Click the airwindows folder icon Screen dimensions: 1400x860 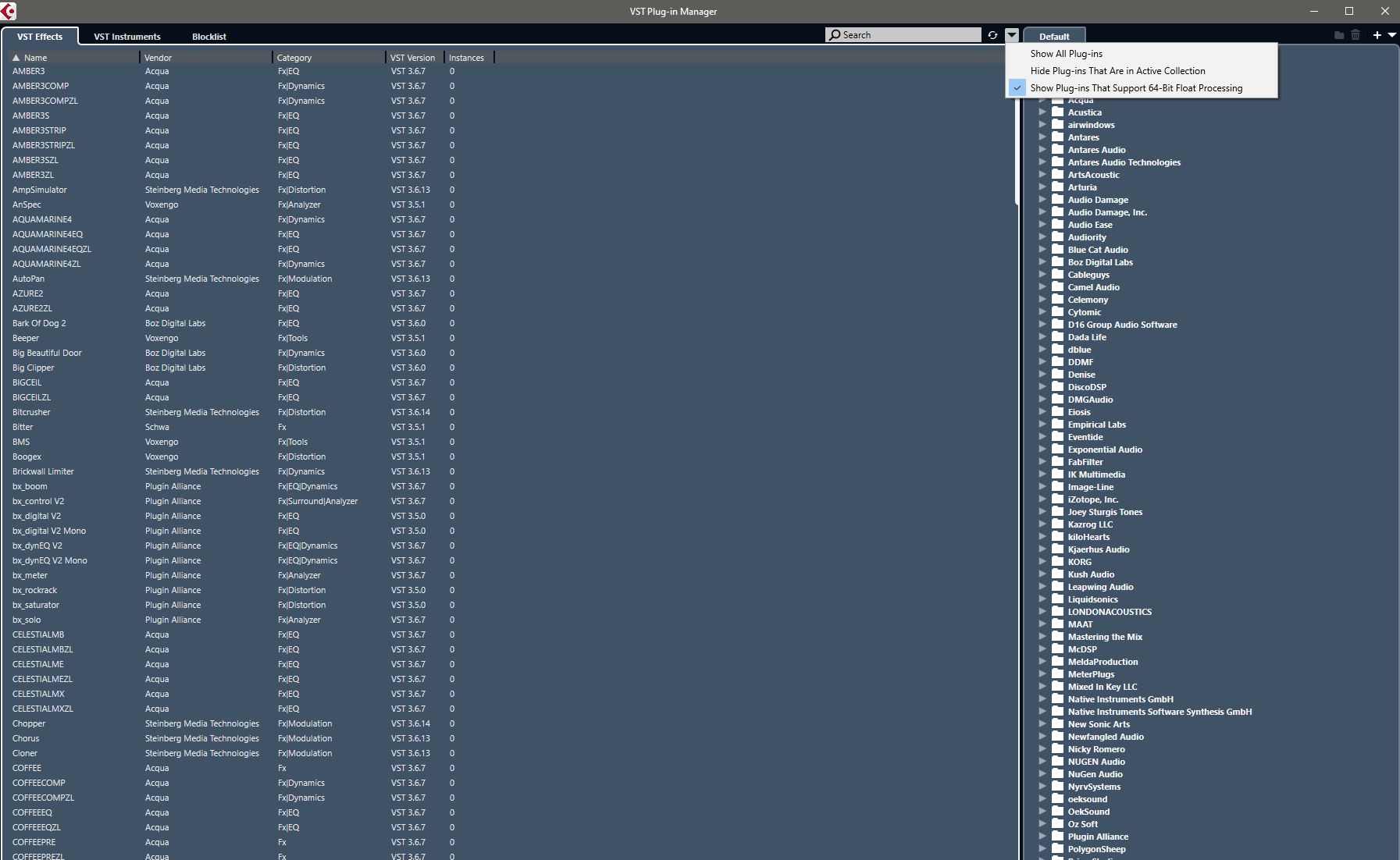click(x=1058, y=124)
